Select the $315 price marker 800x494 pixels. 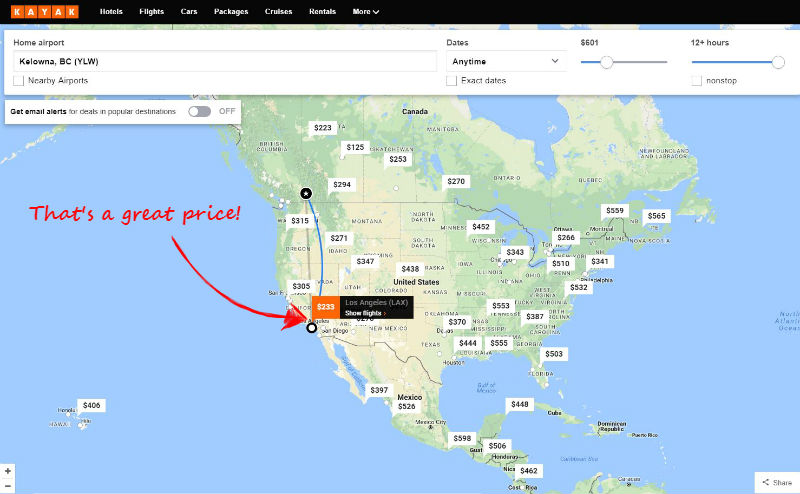coord(300,220)
